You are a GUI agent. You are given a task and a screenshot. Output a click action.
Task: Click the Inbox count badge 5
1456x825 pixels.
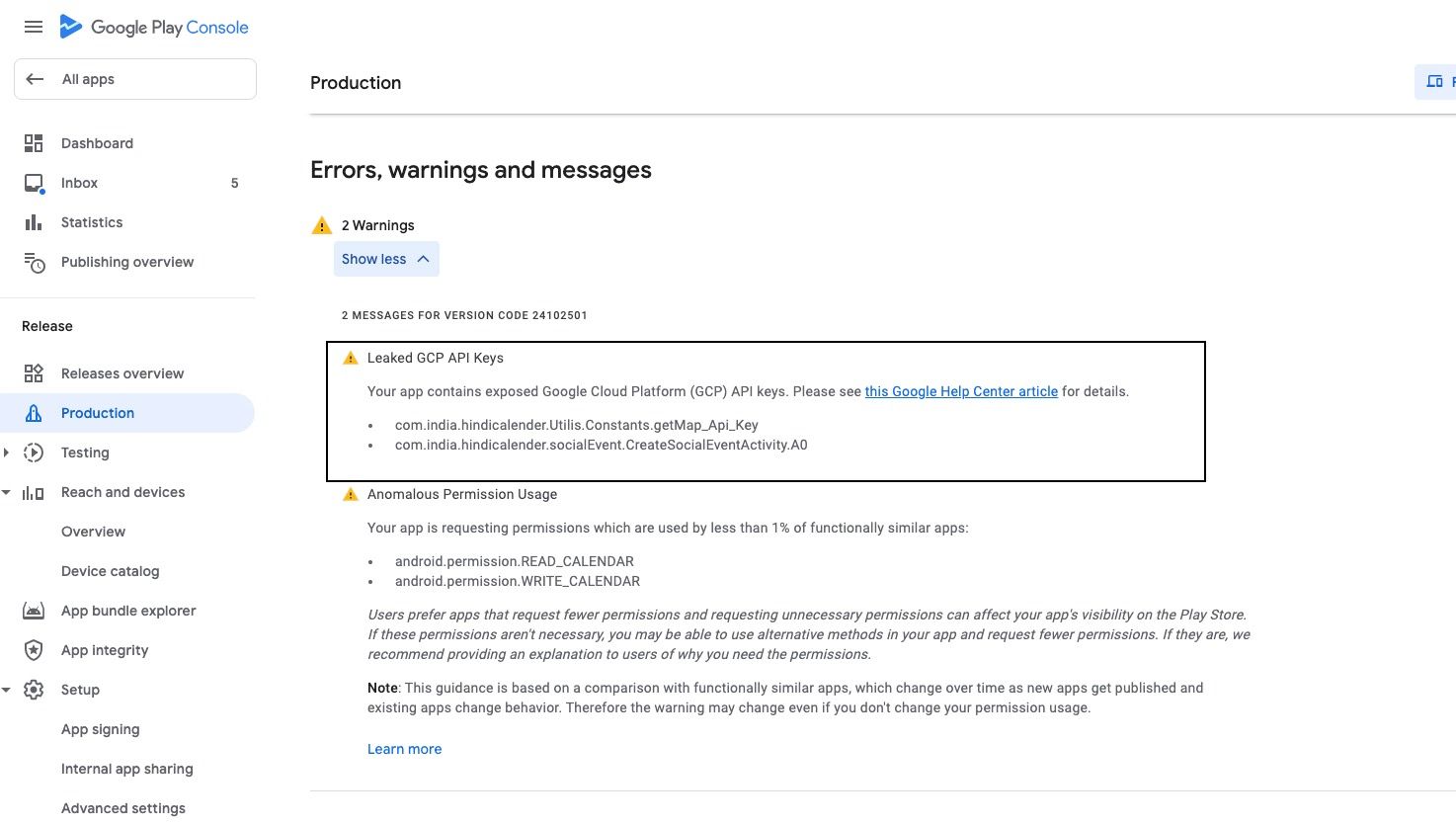pos(234,183)
